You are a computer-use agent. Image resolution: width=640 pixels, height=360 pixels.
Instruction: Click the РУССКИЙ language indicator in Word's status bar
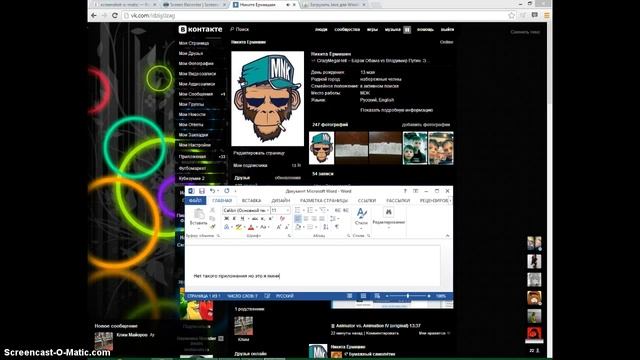[284, 296]
